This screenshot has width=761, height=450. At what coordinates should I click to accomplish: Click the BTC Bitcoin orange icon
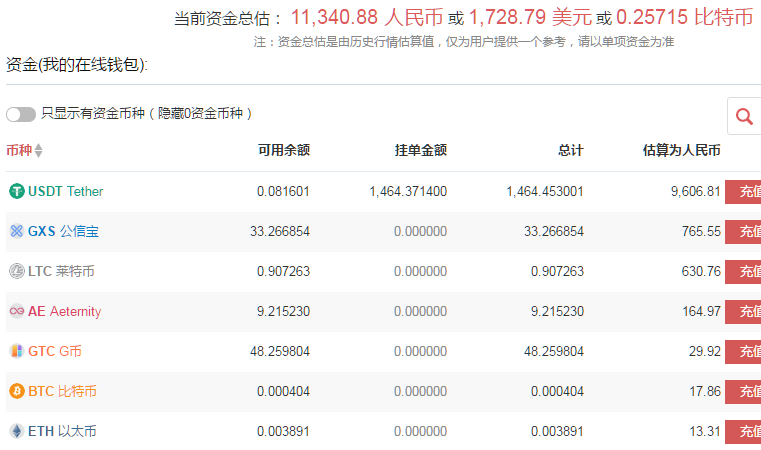pos(17,391)
